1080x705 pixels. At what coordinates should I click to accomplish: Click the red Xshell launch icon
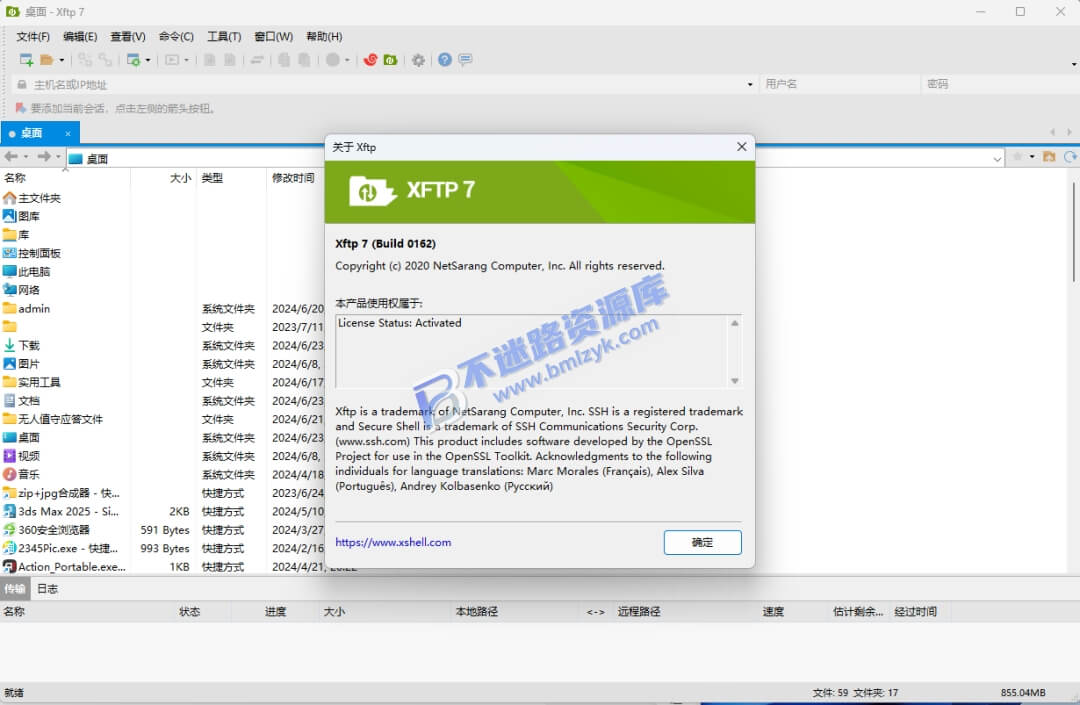click(371, 60)
